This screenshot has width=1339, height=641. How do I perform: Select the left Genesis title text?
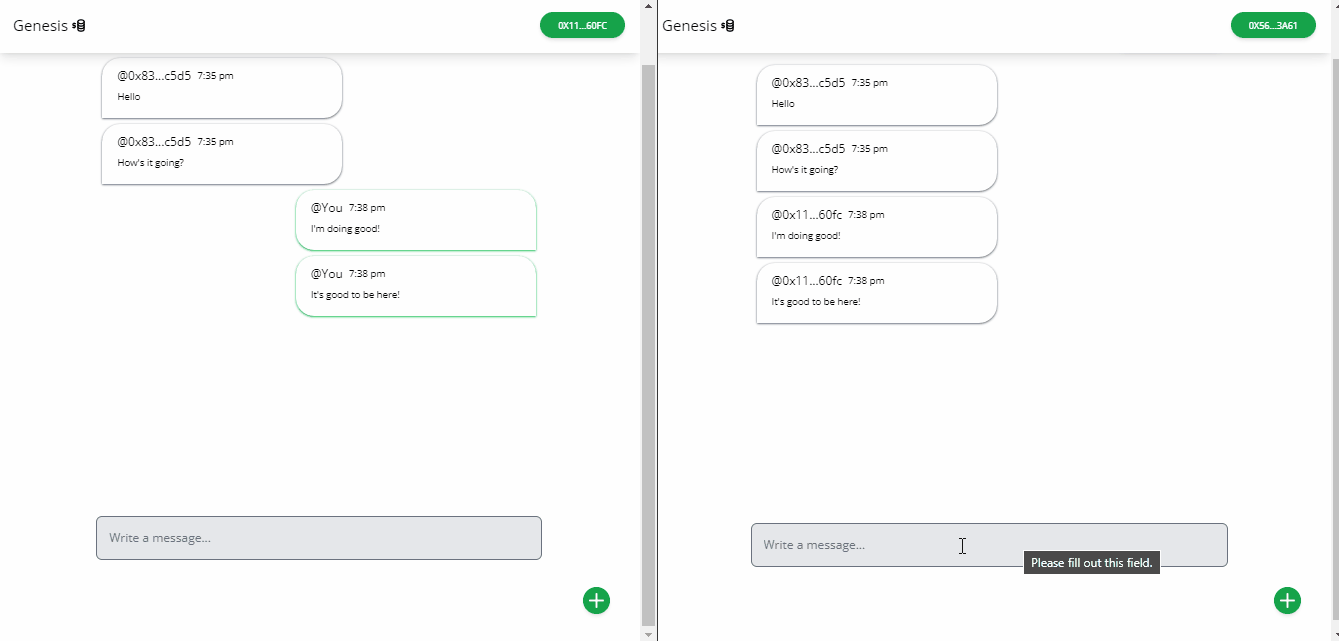click(41, 26)
